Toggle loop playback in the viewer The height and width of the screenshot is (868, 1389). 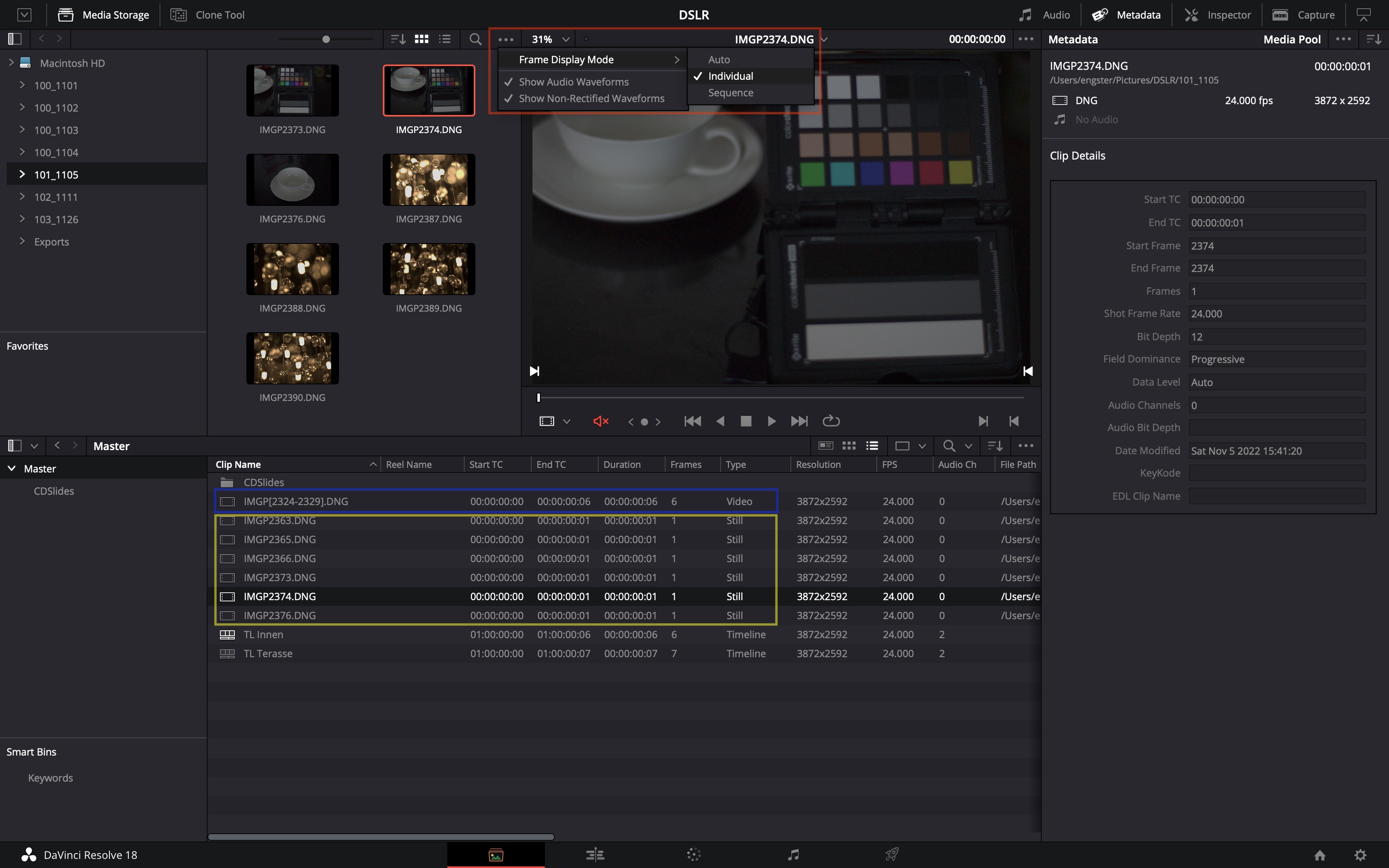(x=831, y=421)
